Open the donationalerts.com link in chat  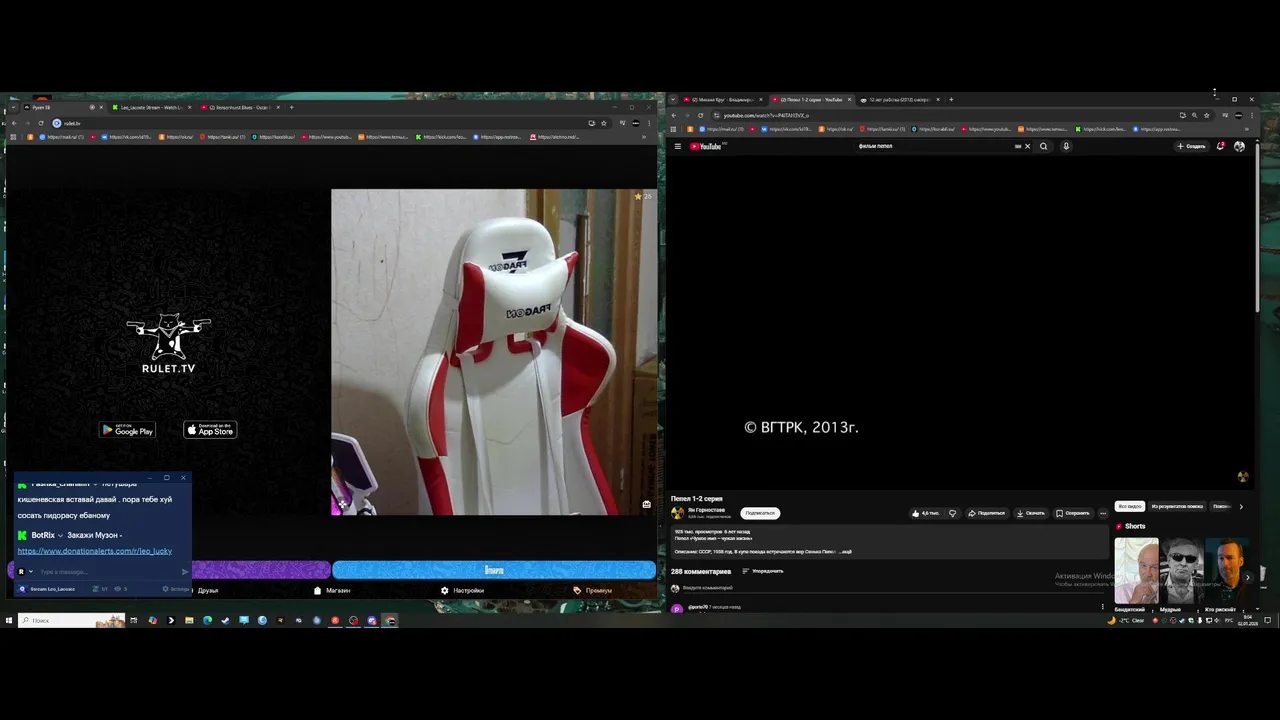(95, 551)
